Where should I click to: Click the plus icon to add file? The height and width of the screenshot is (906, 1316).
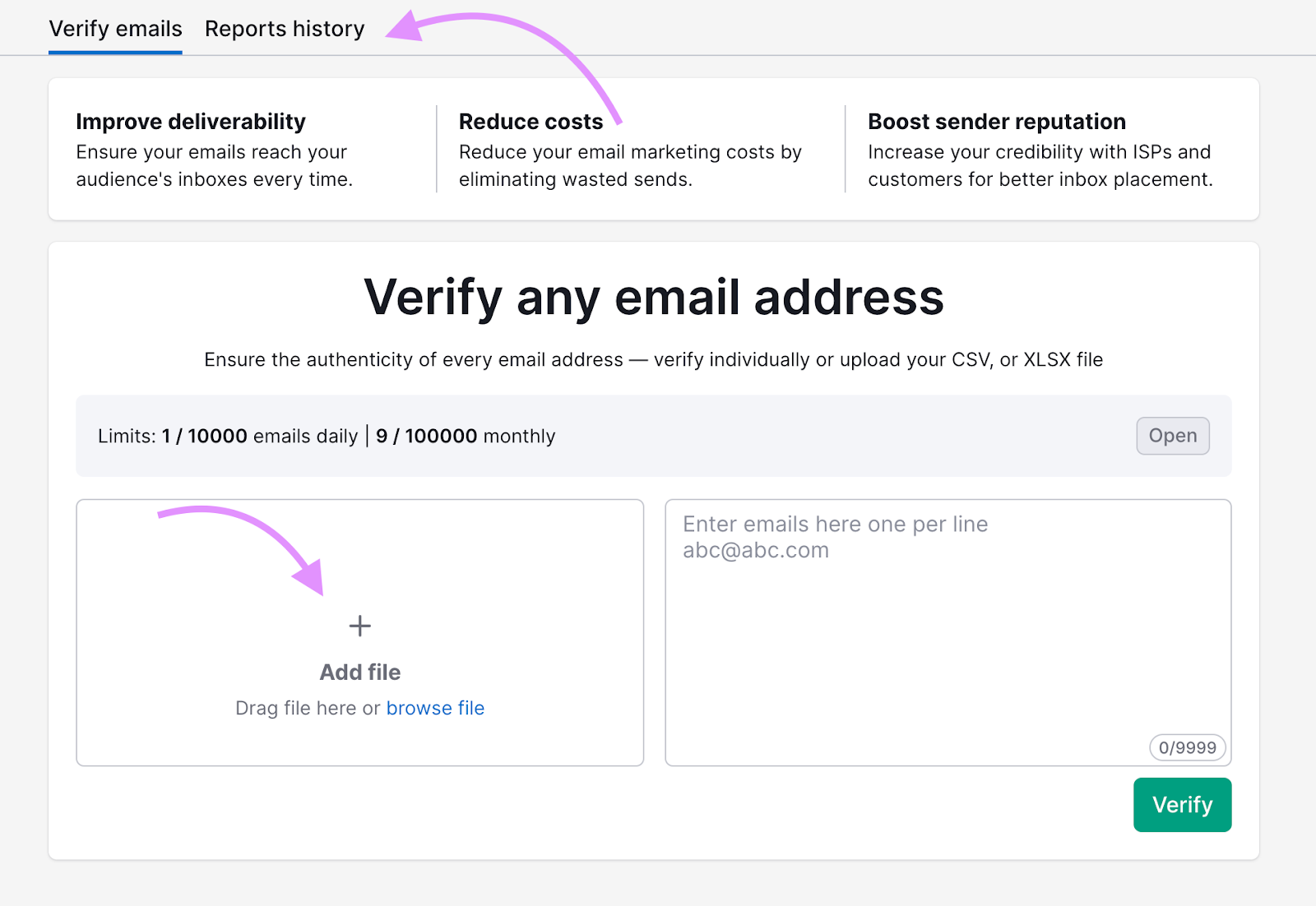coord(359,626)
